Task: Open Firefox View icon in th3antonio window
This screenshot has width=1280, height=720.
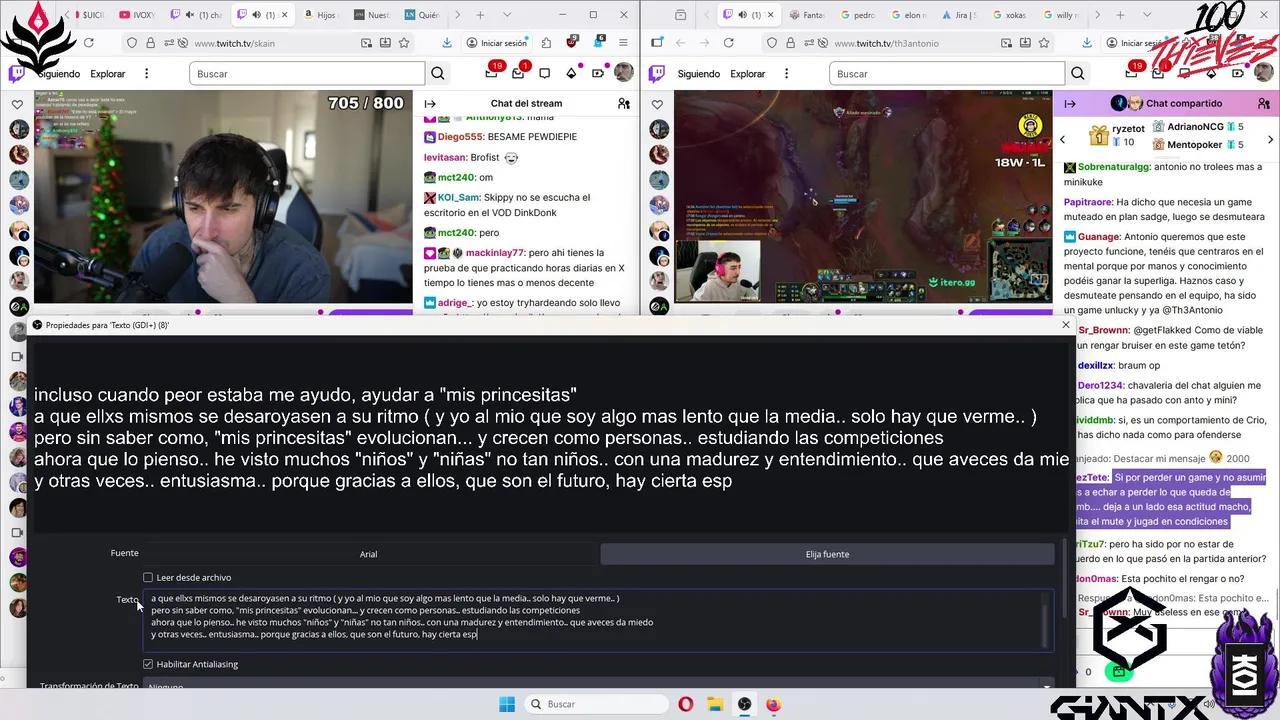Action: point(680,15)
